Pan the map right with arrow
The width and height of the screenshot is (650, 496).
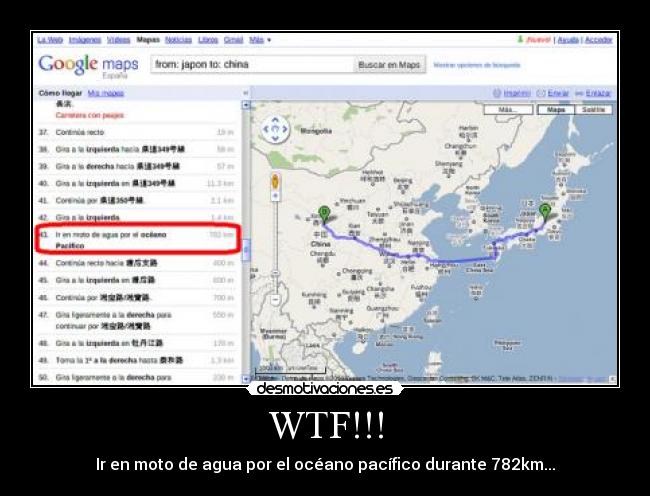(x=284, y=129)
